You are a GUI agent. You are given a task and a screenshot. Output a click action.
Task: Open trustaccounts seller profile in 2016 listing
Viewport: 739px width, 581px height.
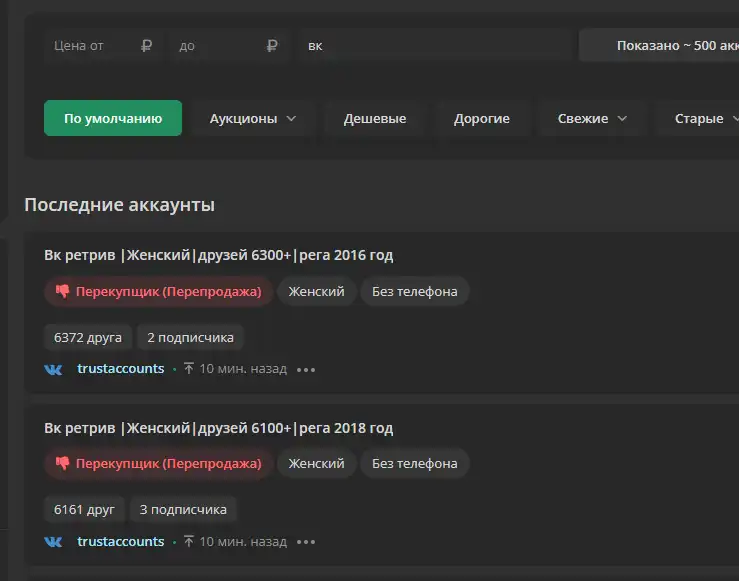(121, 368)
